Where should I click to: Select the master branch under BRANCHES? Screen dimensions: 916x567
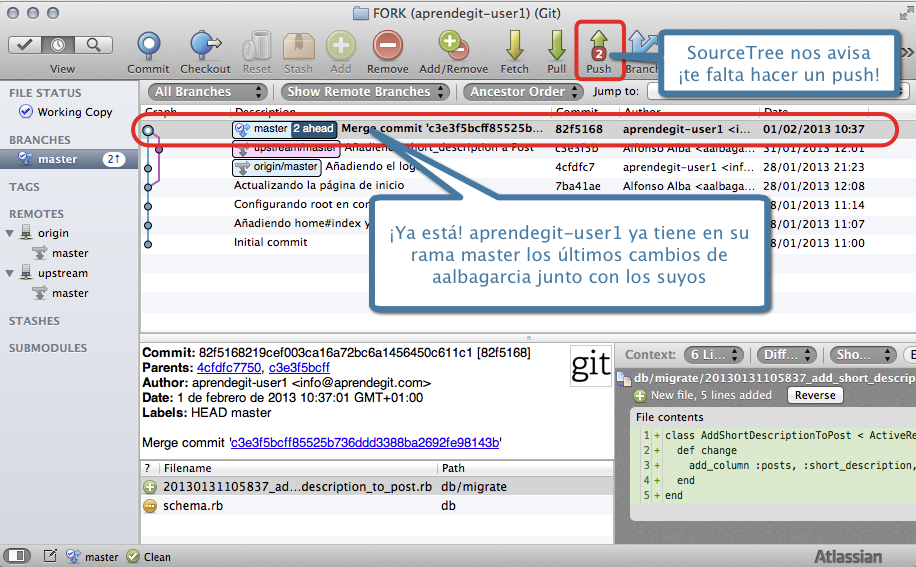pyautogui.click(x=58, y=159)
